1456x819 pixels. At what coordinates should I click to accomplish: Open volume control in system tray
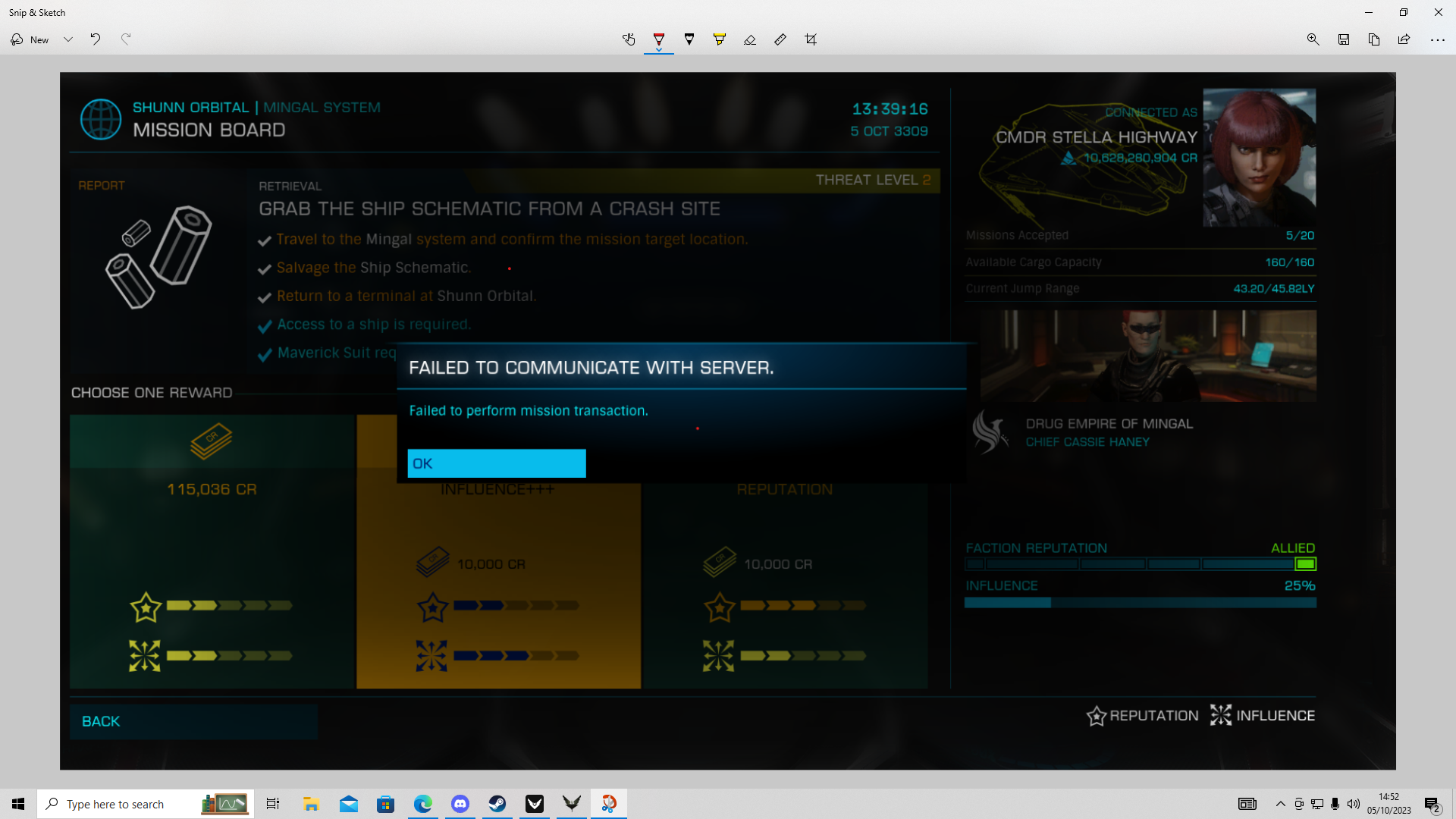[1354, 804]
